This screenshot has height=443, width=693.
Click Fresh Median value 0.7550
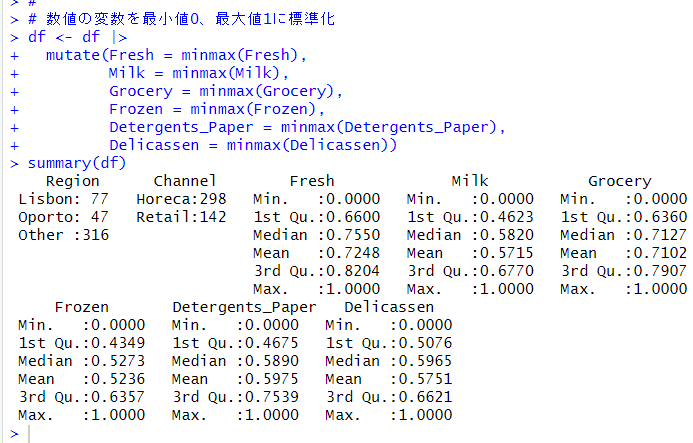click(x=353, y=235)
